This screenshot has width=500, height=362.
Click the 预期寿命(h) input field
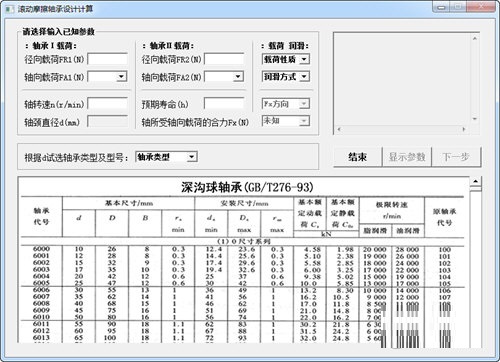[x=224, y=104]
